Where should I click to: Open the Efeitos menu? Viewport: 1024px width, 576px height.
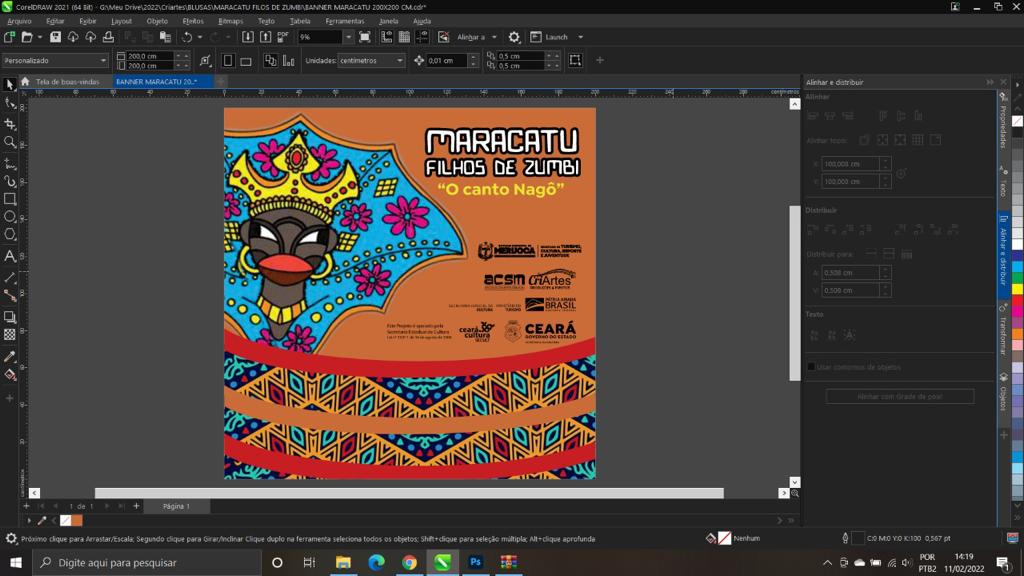tap(193, 21)
